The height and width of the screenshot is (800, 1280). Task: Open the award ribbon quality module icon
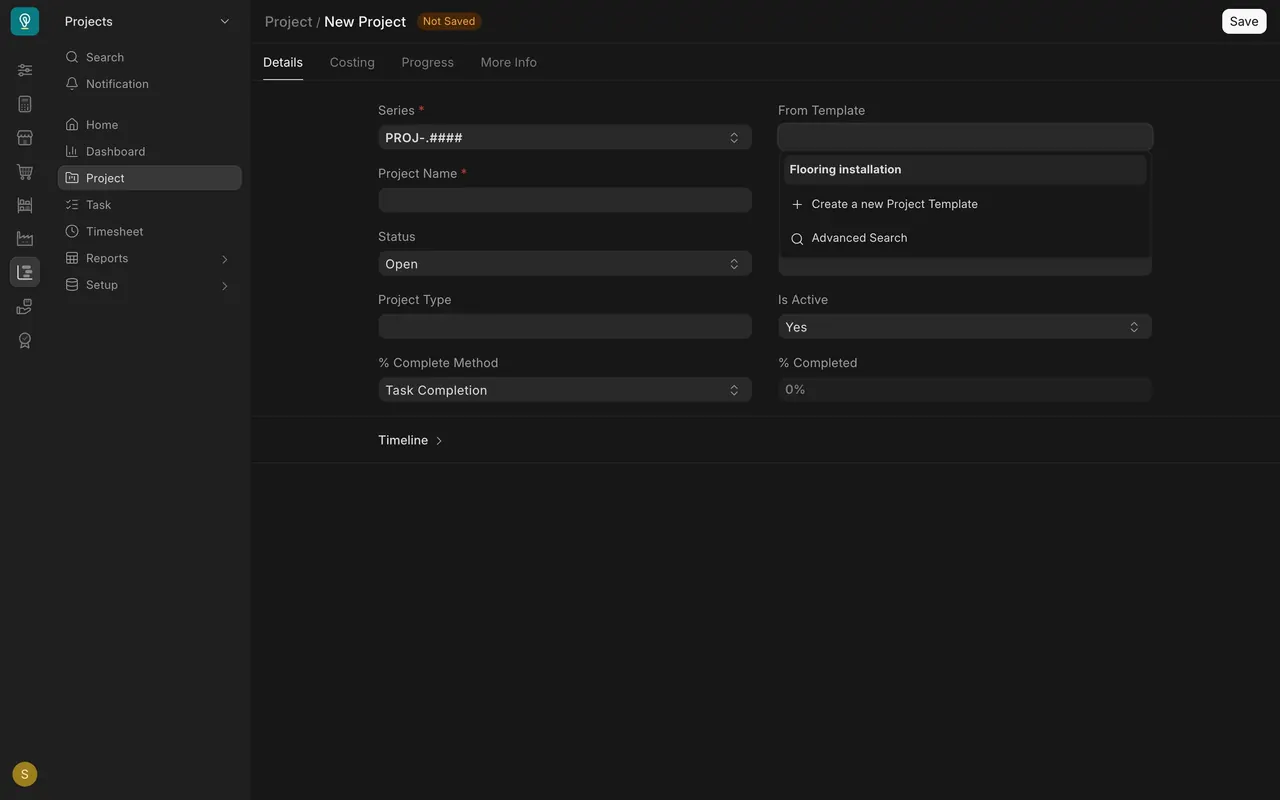click(x=25, y=340)
